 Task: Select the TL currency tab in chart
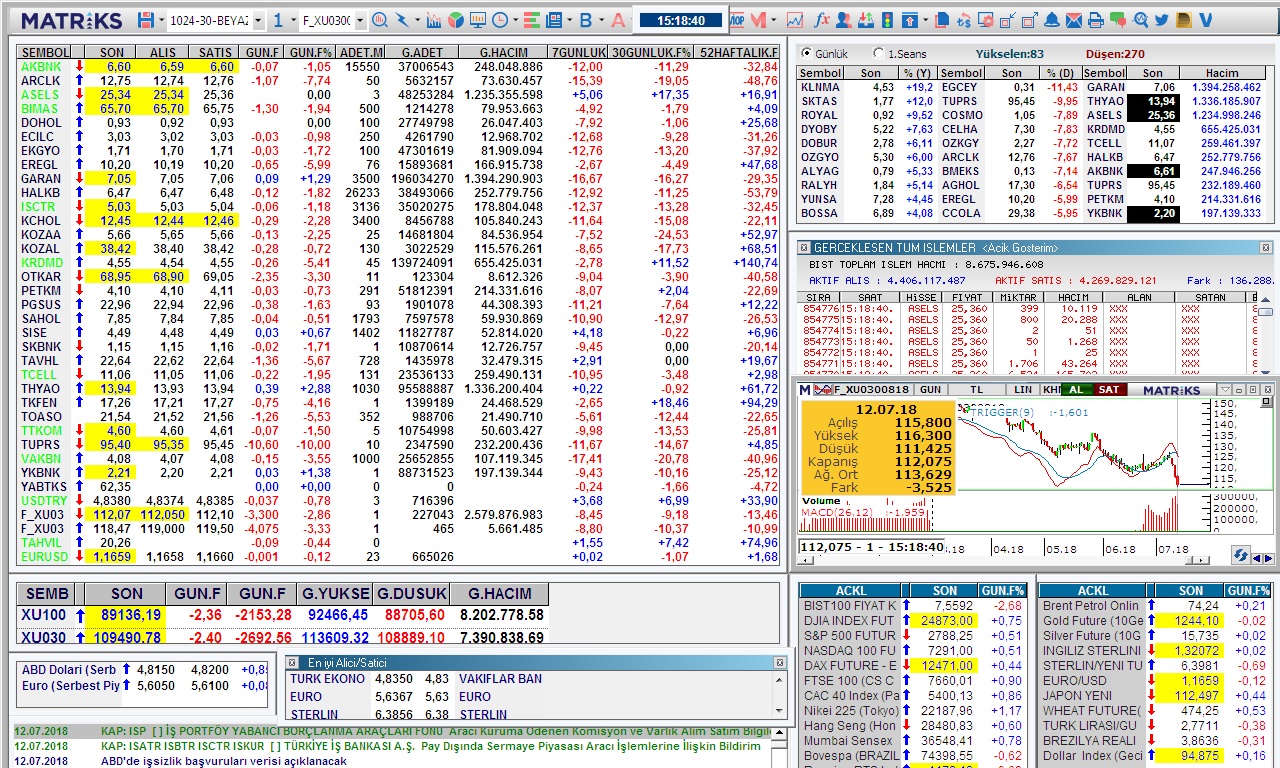tap(976, 389)
